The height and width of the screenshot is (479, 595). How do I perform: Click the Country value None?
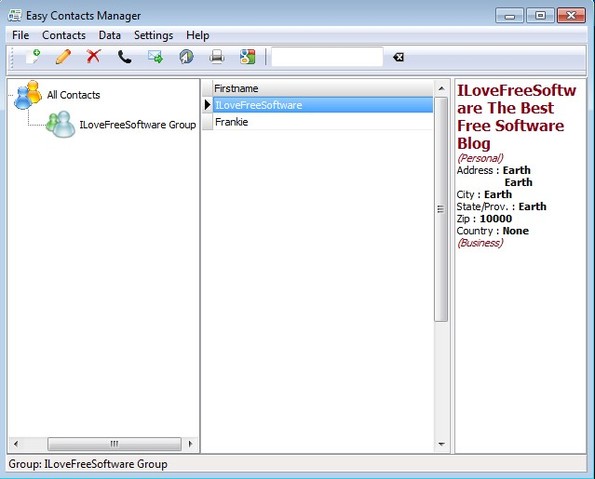pyautogui.click(x=516, y=231)
